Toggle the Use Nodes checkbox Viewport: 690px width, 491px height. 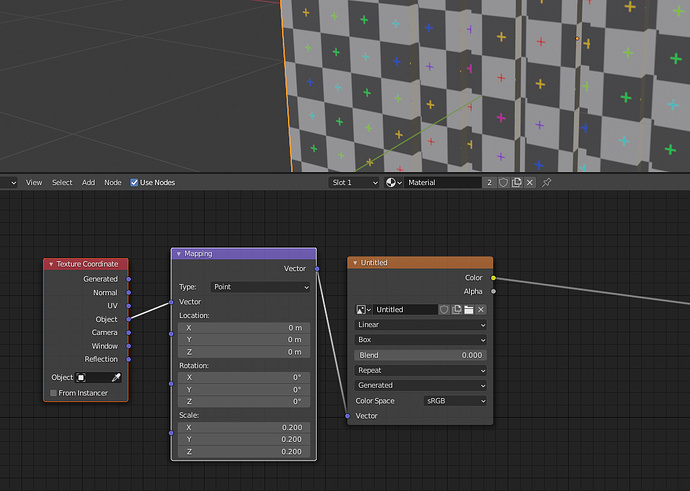[134, 182]
